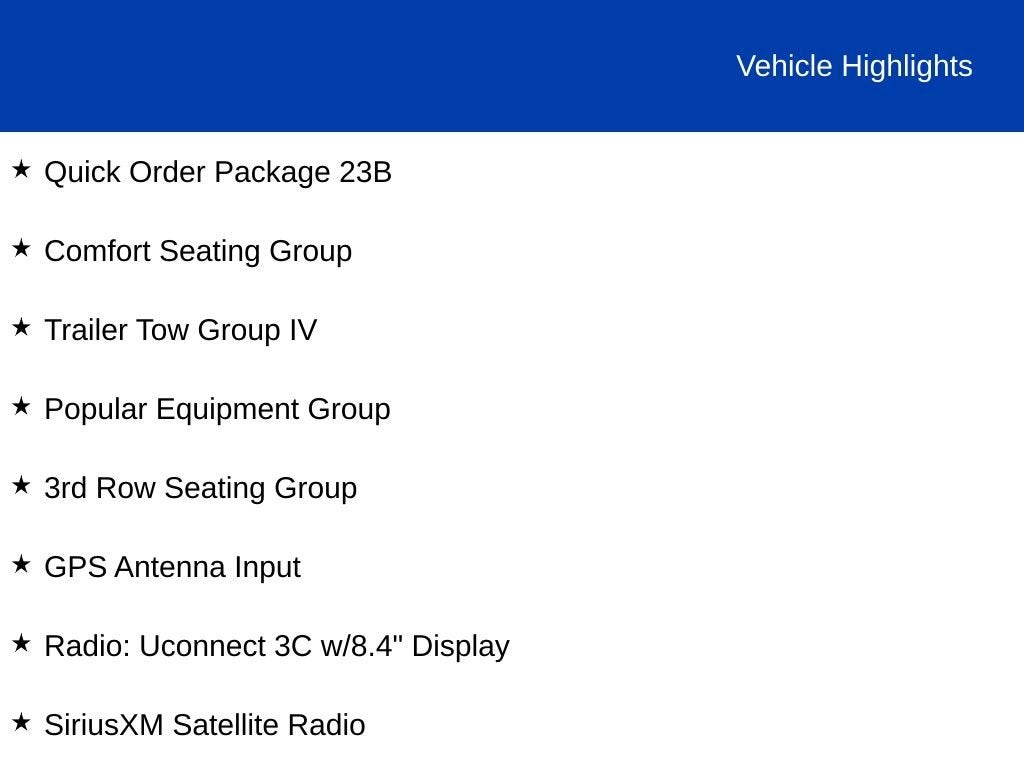Click star icon beside Quick Order Package 23B

[x=22, y=169]
